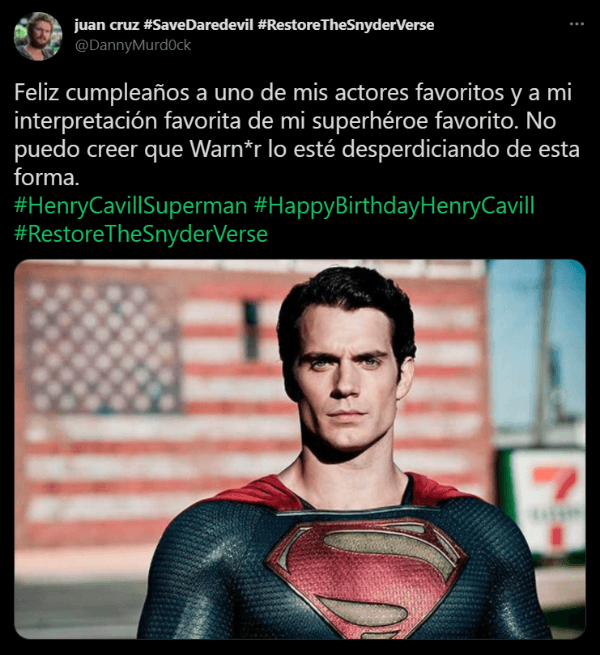Click the word 'forma.' ending the tweet
This screenshot has width=600, height=655.
(x=47, y=177)
